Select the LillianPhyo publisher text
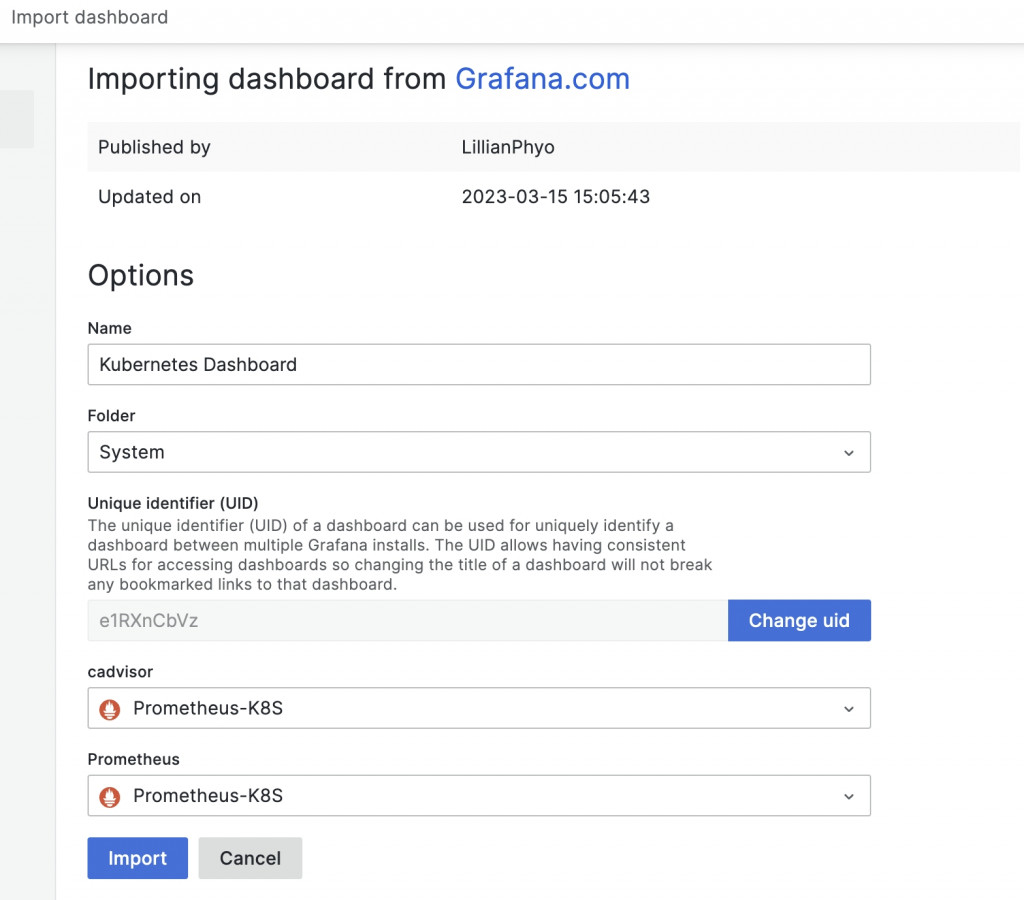Image resolution: width=1024 pixels, height=900 pixels. (508, 147)
